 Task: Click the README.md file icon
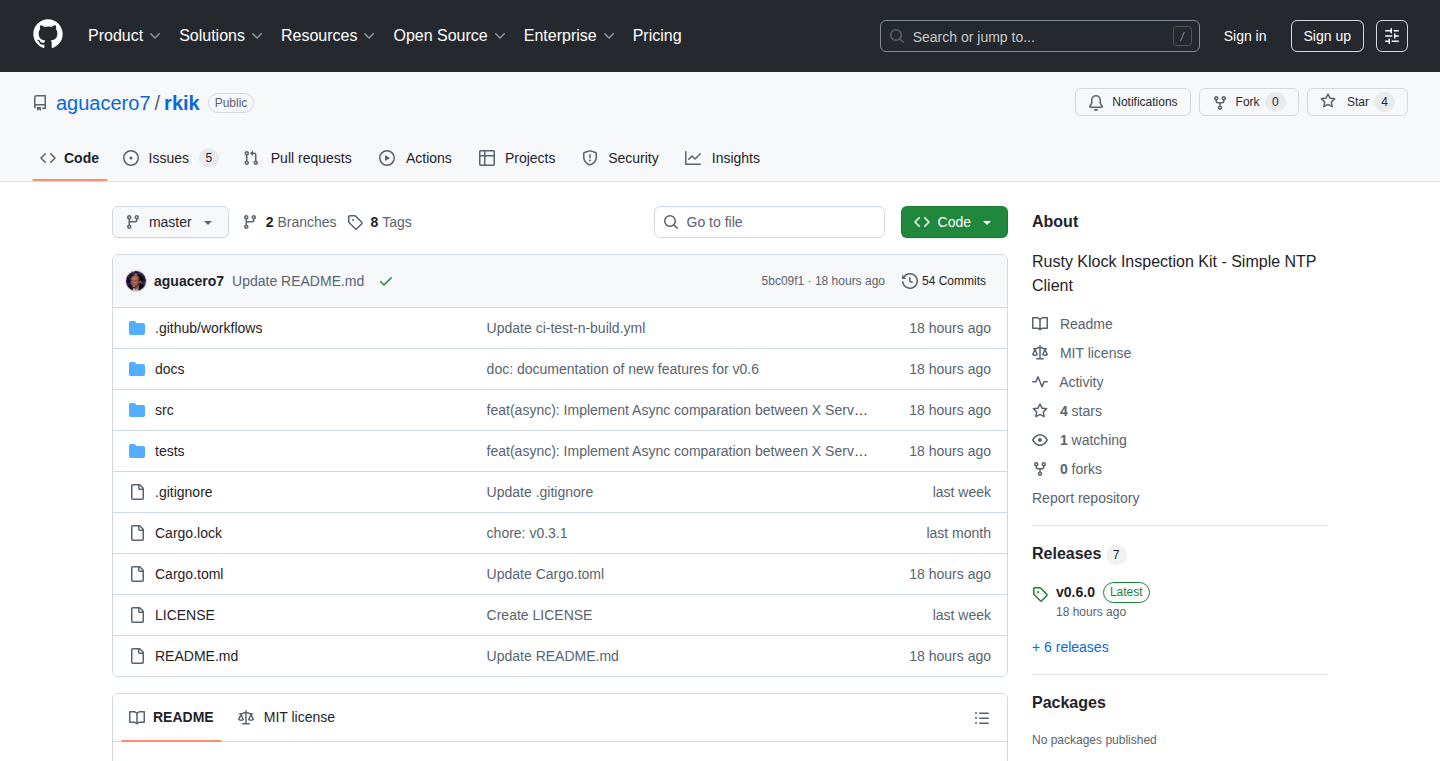coord(137,656)
